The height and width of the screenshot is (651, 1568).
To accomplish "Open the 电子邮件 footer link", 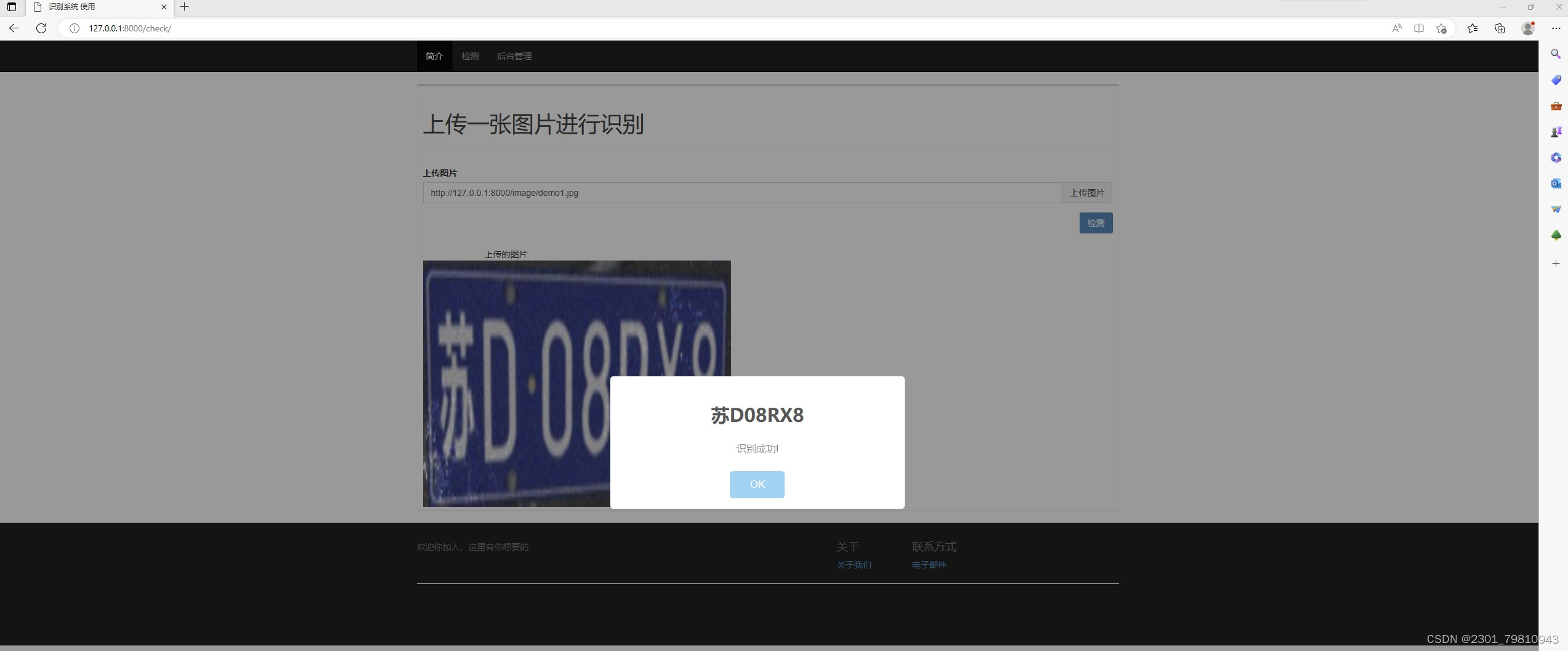I will 929,565.
